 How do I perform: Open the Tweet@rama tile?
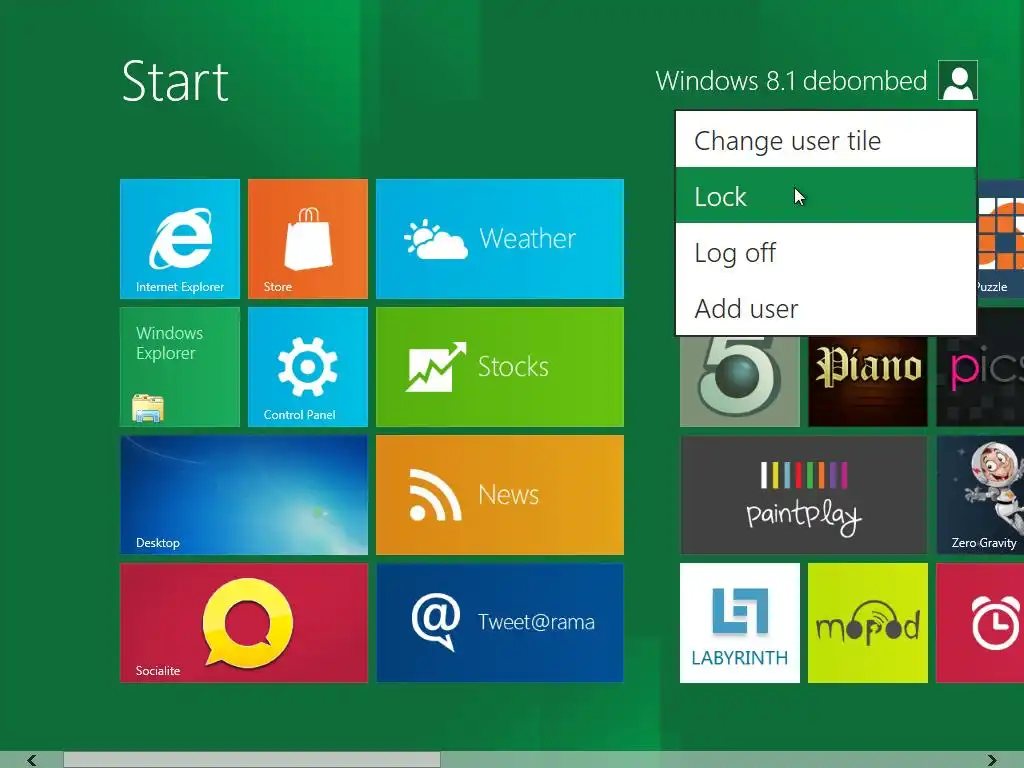[500, 623]
